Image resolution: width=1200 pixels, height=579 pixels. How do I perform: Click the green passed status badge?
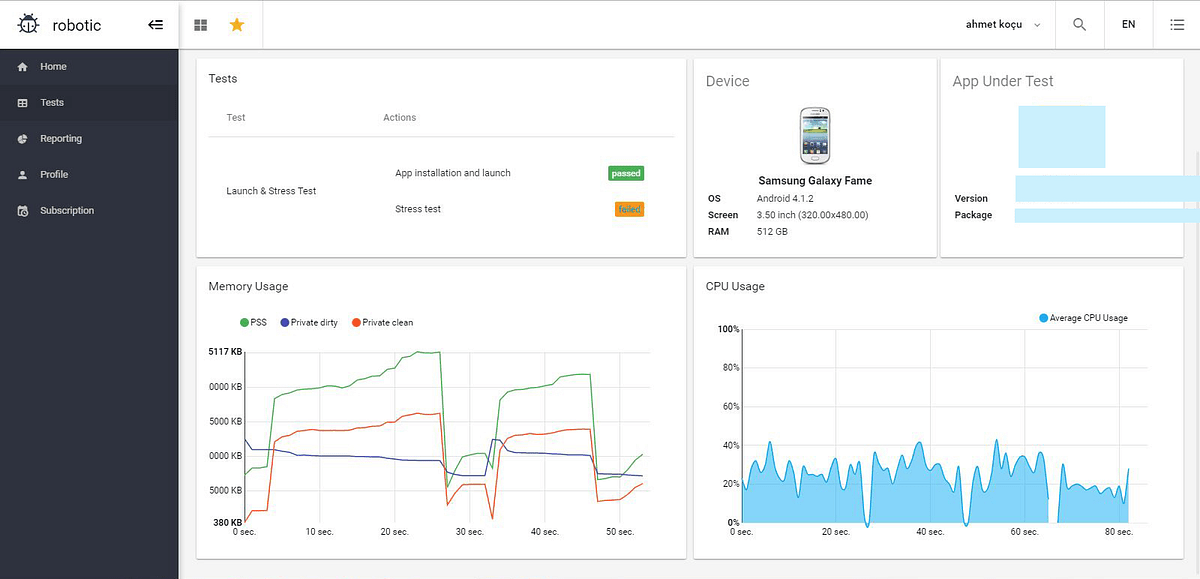[626, 172]
